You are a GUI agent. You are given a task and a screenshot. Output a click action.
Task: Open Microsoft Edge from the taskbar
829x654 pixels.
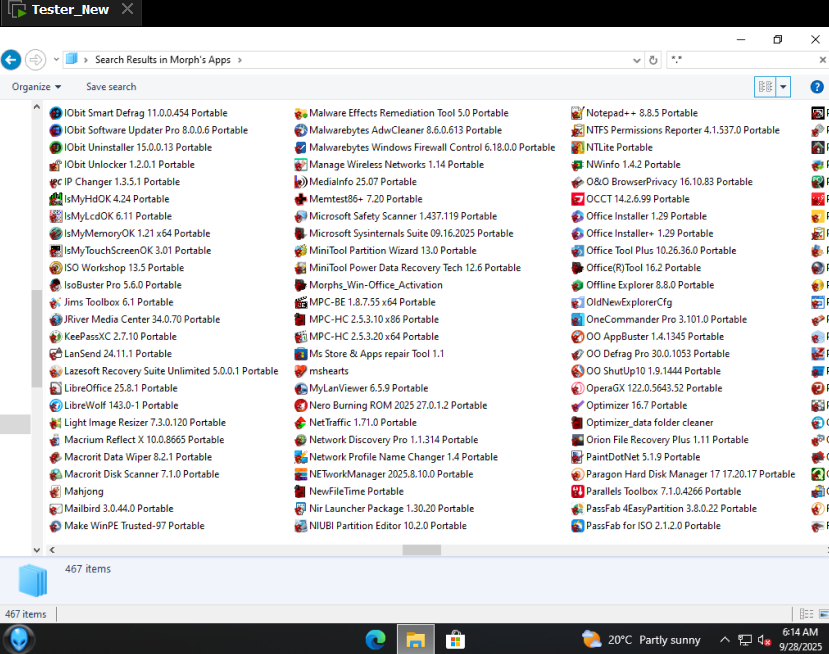(x=375, y=640)
